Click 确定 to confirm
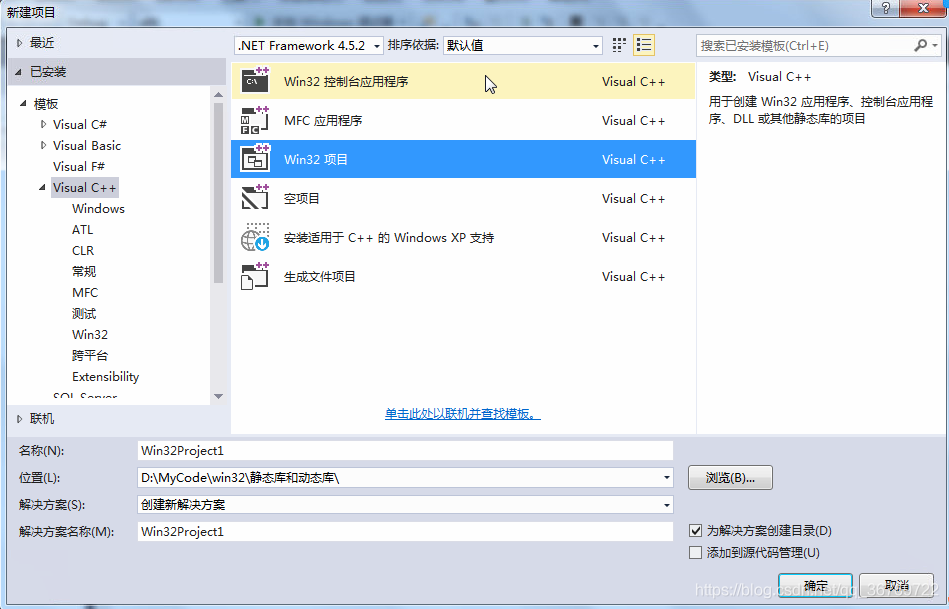The height and width of the screenshot is (609, 949). pos(815,585)
